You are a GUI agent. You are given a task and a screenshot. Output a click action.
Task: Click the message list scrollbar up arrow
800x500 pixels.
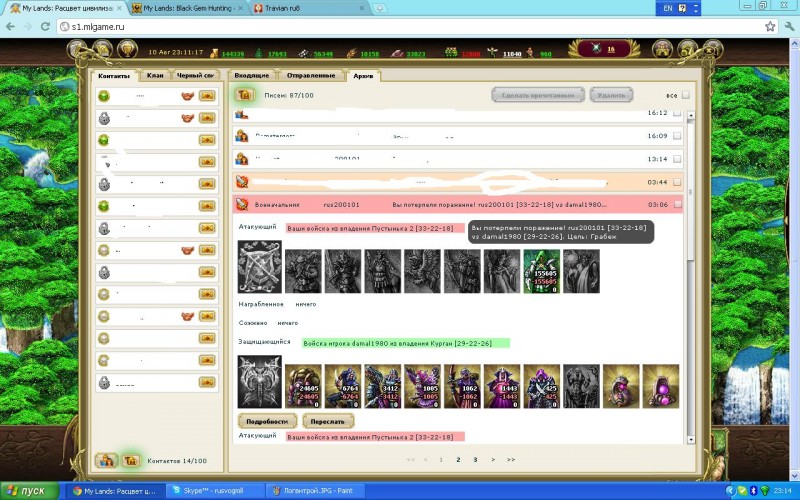pos(691,115)
